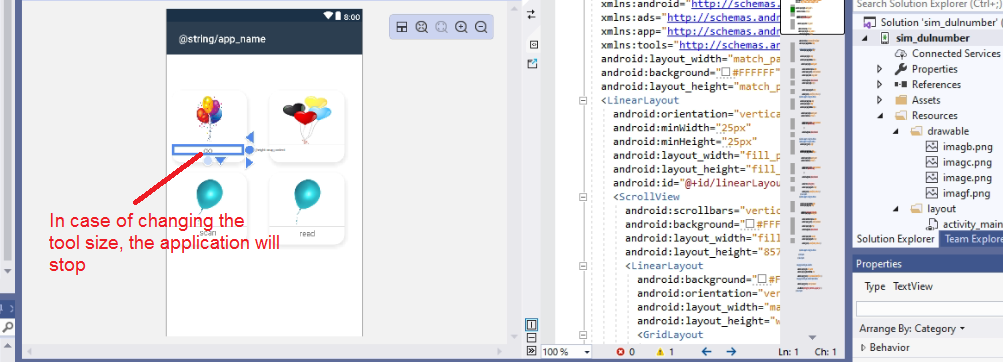Select image.png file
The height and width of the screenshot is (362, 1003).
(967, 178)
